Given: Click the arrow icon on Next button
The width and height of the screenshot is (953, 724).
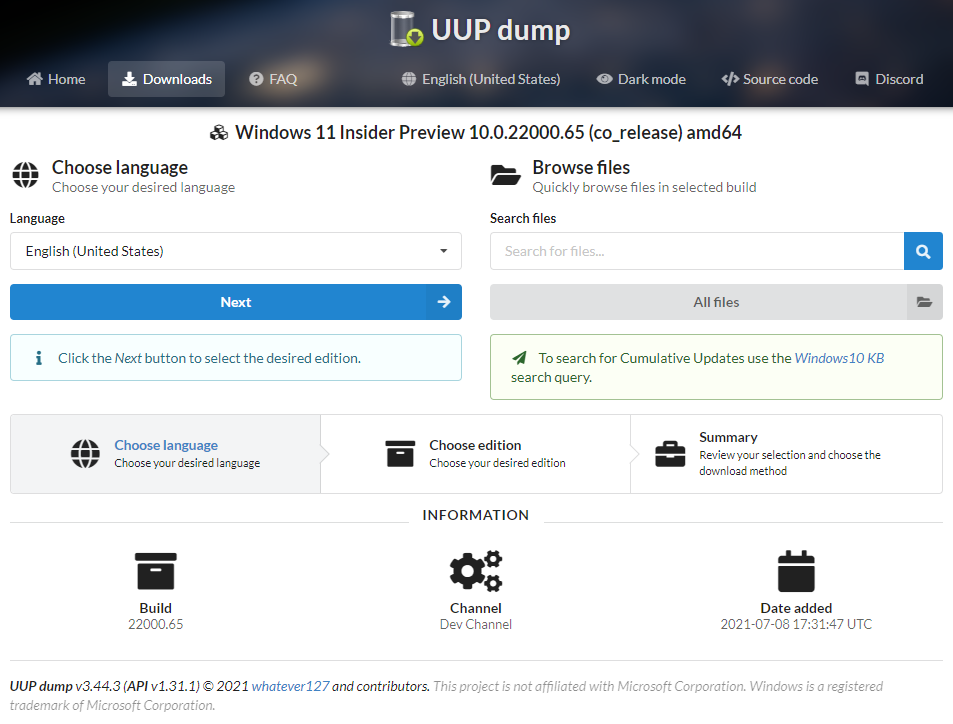Looking at the screenshot, I should coord(444,302).
